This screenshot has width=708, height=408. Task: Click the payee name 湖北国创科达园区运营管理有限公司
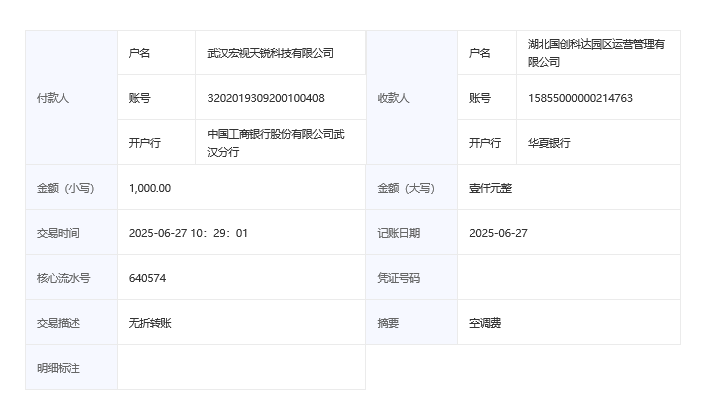(x=596, y=53)
